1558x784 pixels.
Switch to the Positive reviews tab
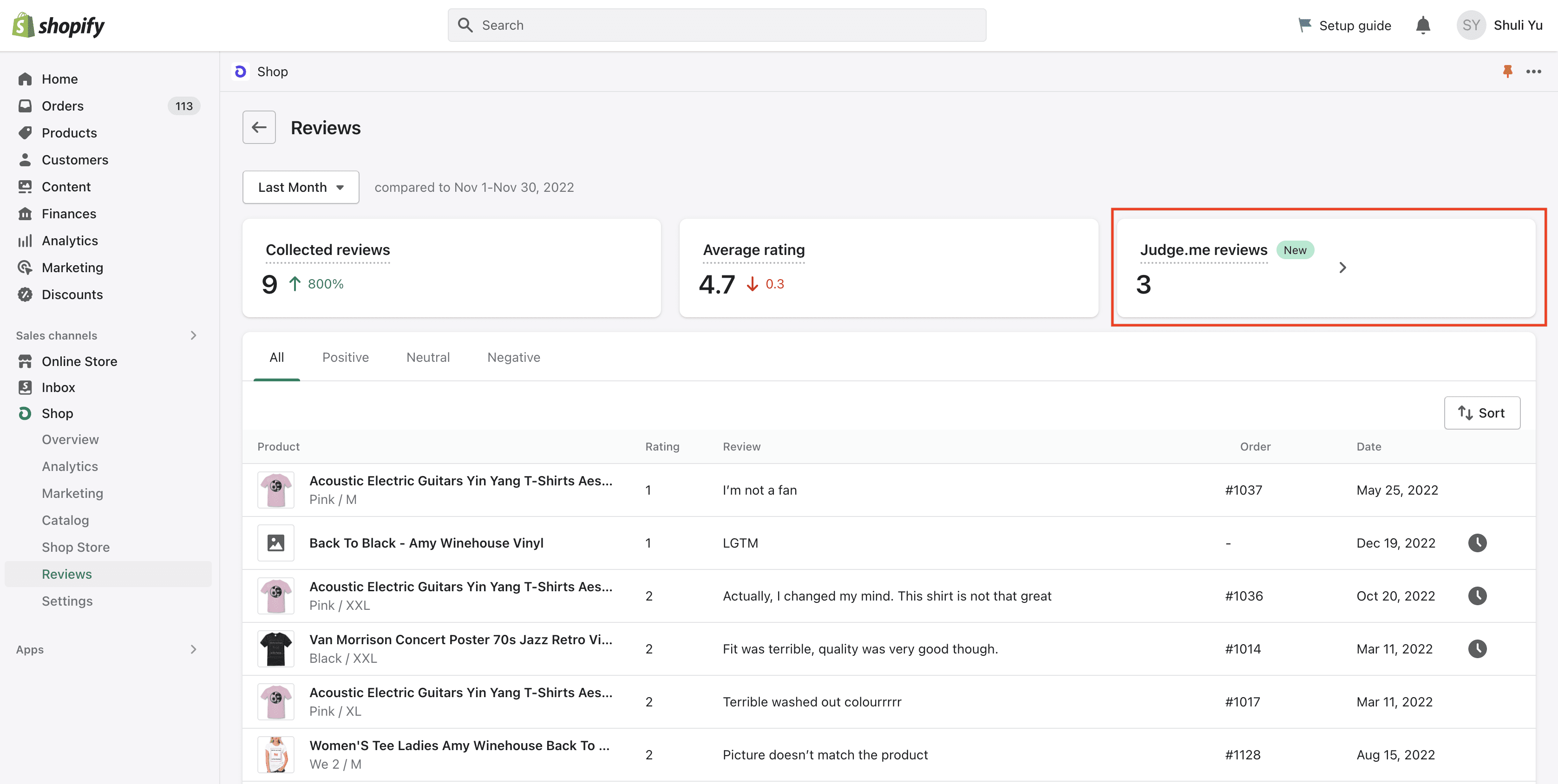click(x=345, y=357)
